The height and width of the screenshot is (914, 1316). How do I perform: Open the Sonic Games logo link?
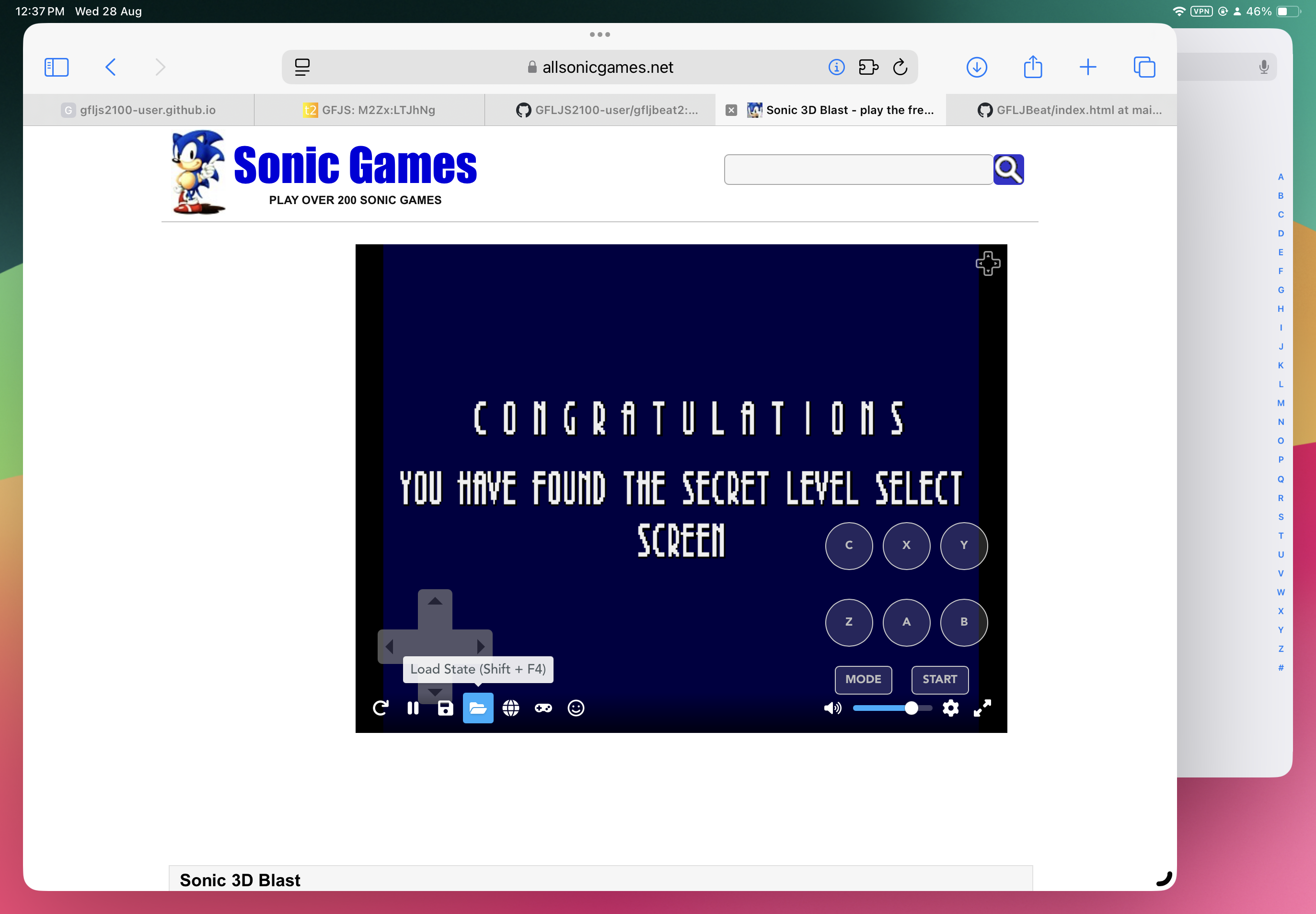point(355,165)
